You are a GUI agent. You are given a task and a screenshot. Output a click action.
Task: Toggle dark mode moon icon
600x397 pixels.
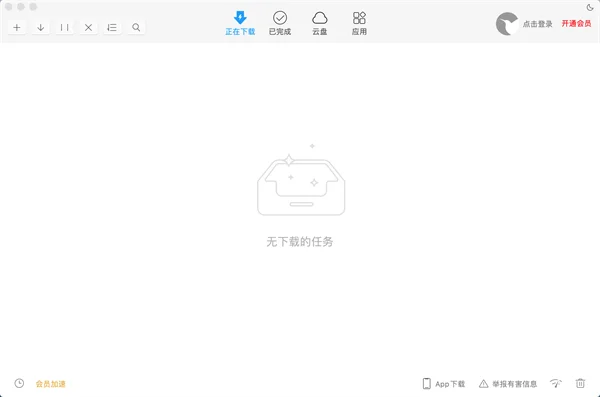(590, 7)
